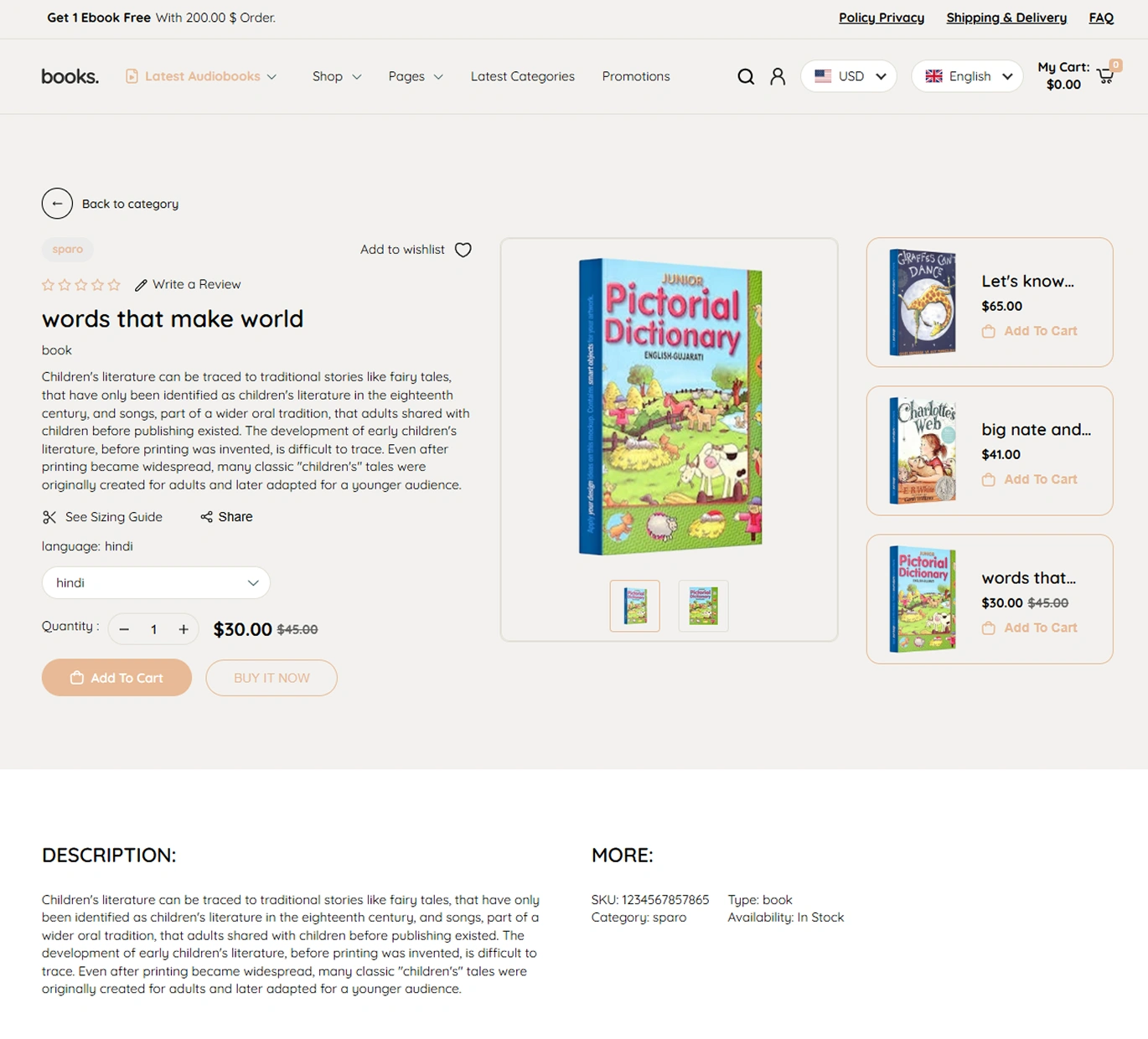Open the shopping cart icon

tap(1105, 76)
